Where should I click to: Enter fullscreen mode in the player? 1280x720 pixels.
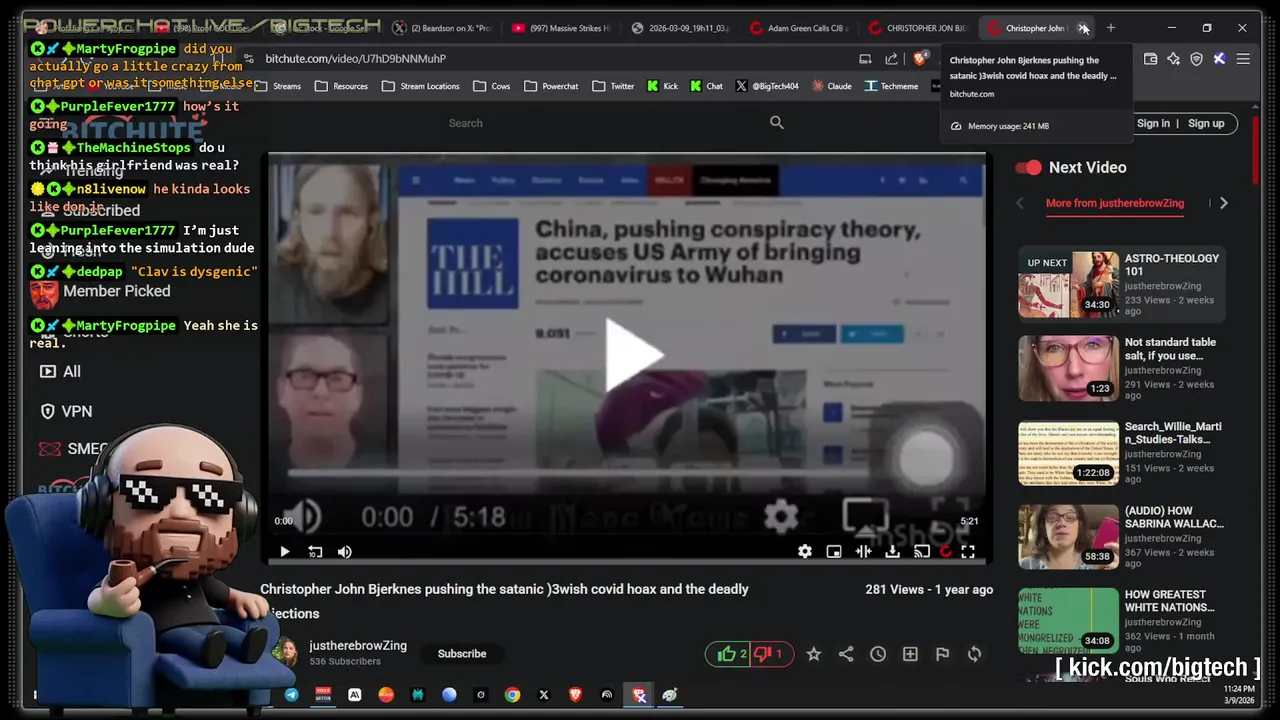coord(968,551)
